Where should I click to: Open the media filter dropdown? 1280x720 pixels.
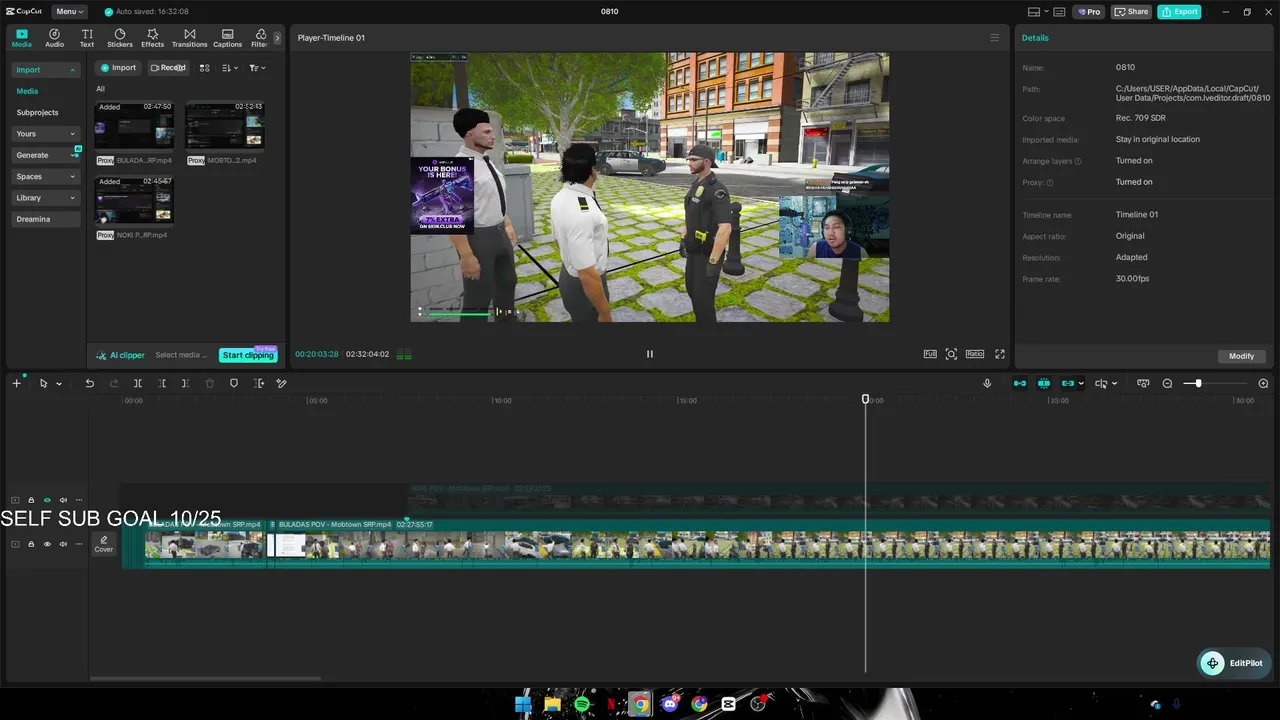tap(257, 68)
